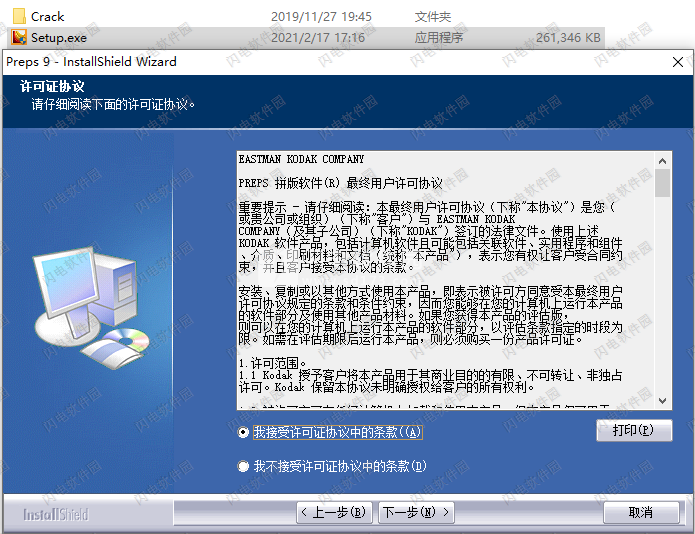Accept the license agreement terms radio button
This screenshot has height=534, width=695.
(x=243, y=432)
